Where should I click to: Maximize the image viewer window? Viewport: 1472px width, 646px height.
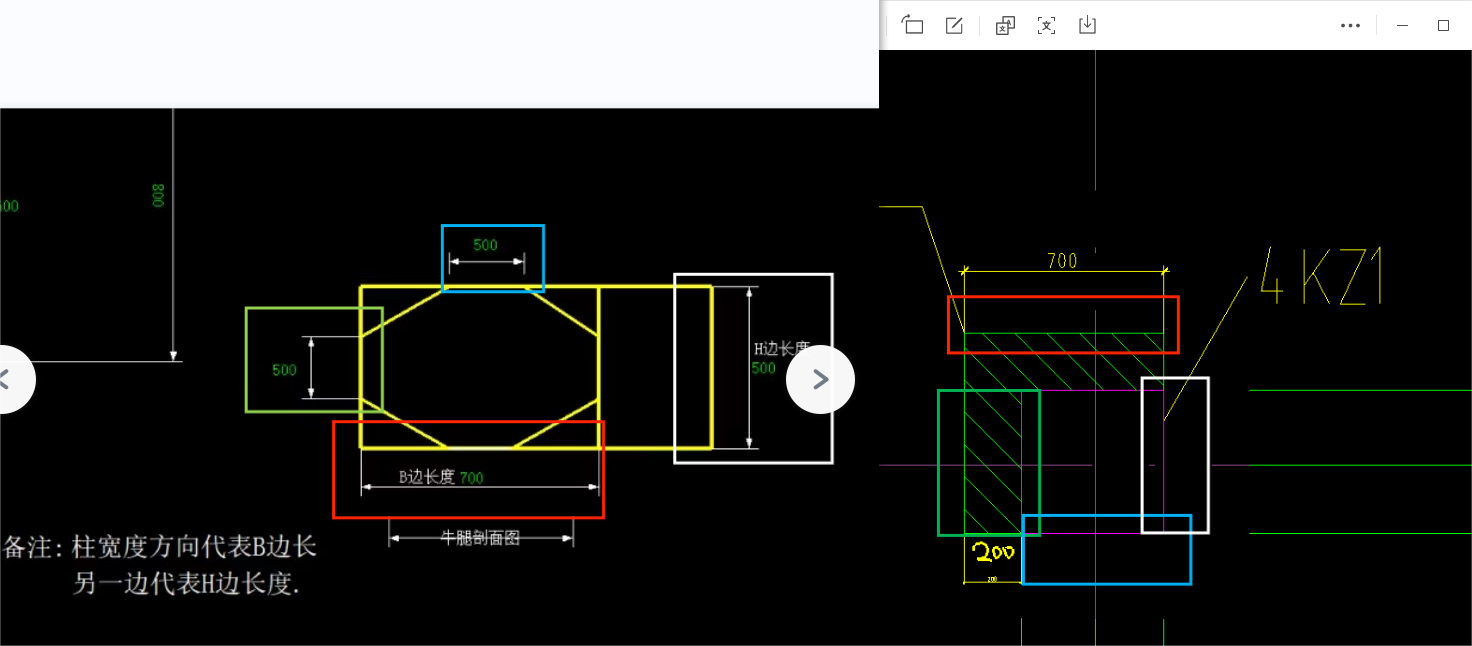(1443, 25)
